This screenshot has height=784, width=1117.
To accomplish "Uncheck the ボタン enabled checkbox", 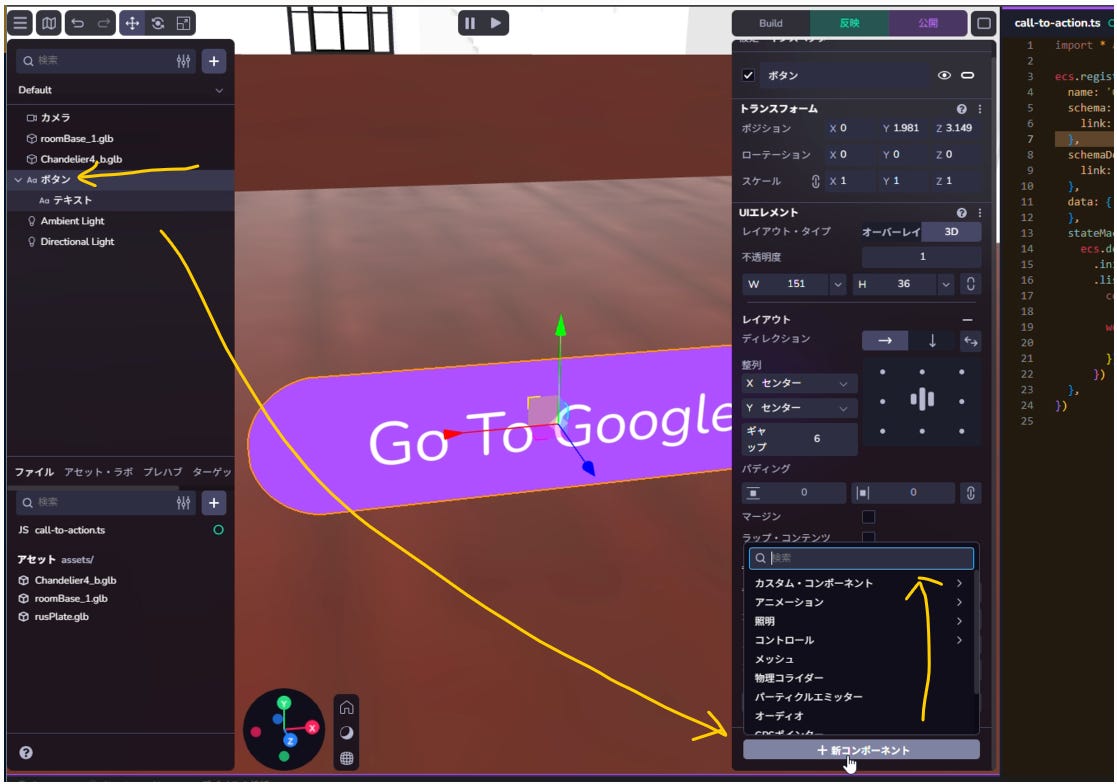I will click(748, 75).
